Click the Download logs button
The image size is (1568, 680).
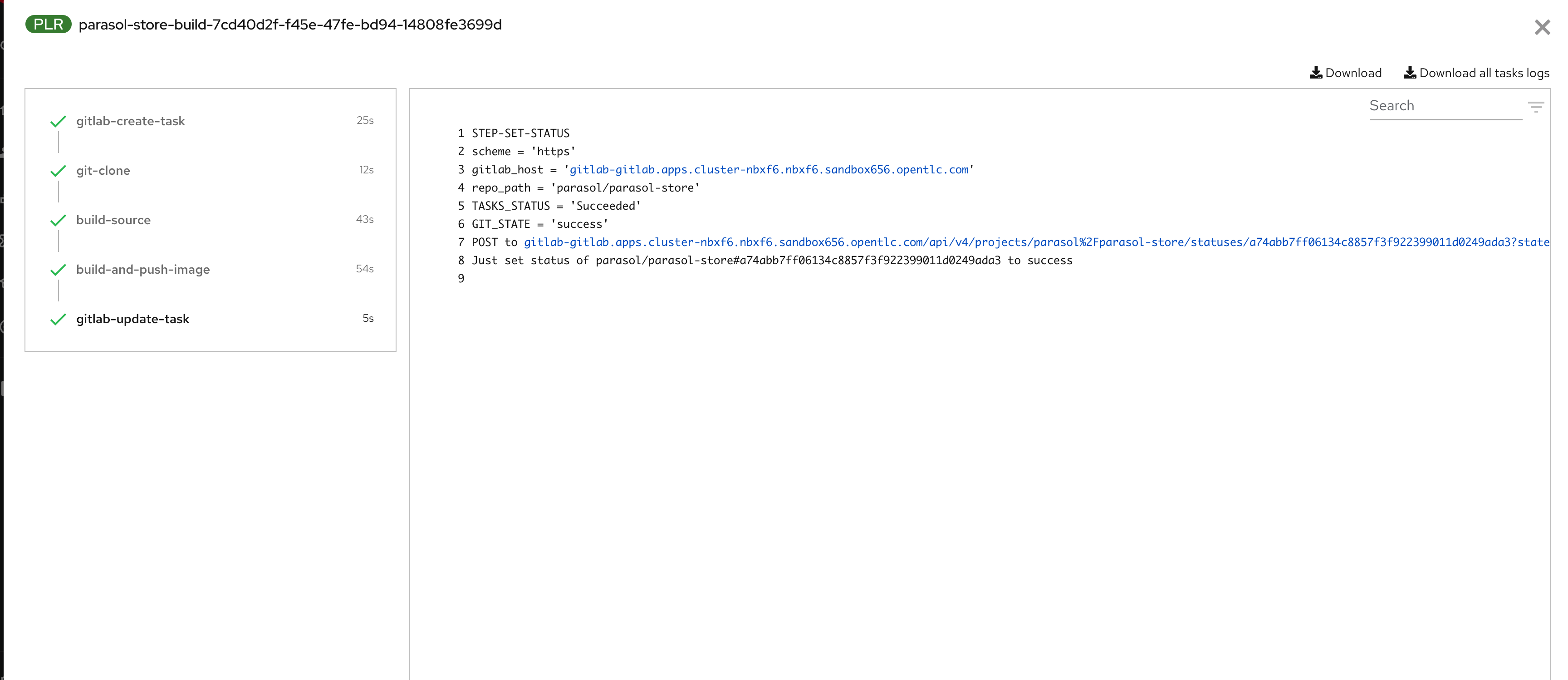coord(1346,73)
